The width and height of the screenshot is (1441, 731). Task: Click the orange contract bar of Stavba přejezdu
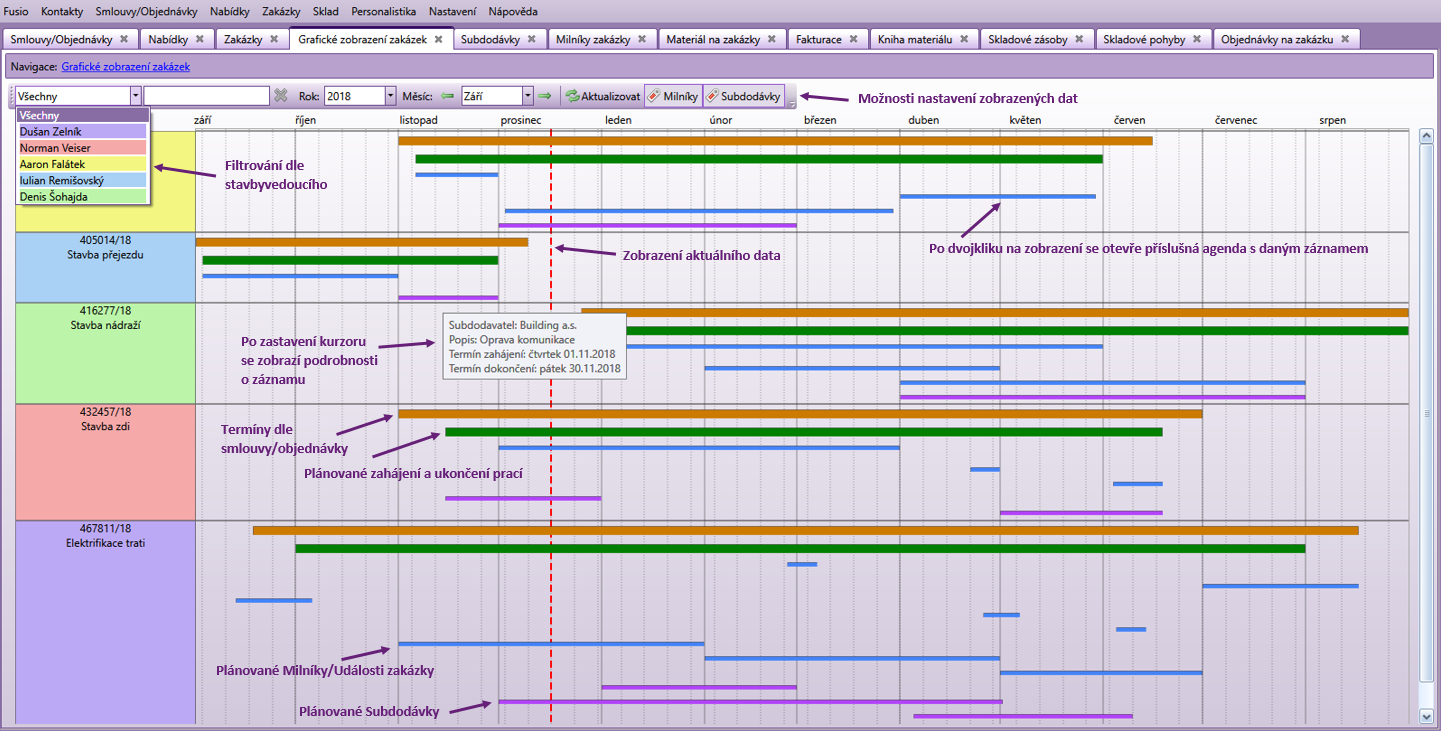pos(362,242)
